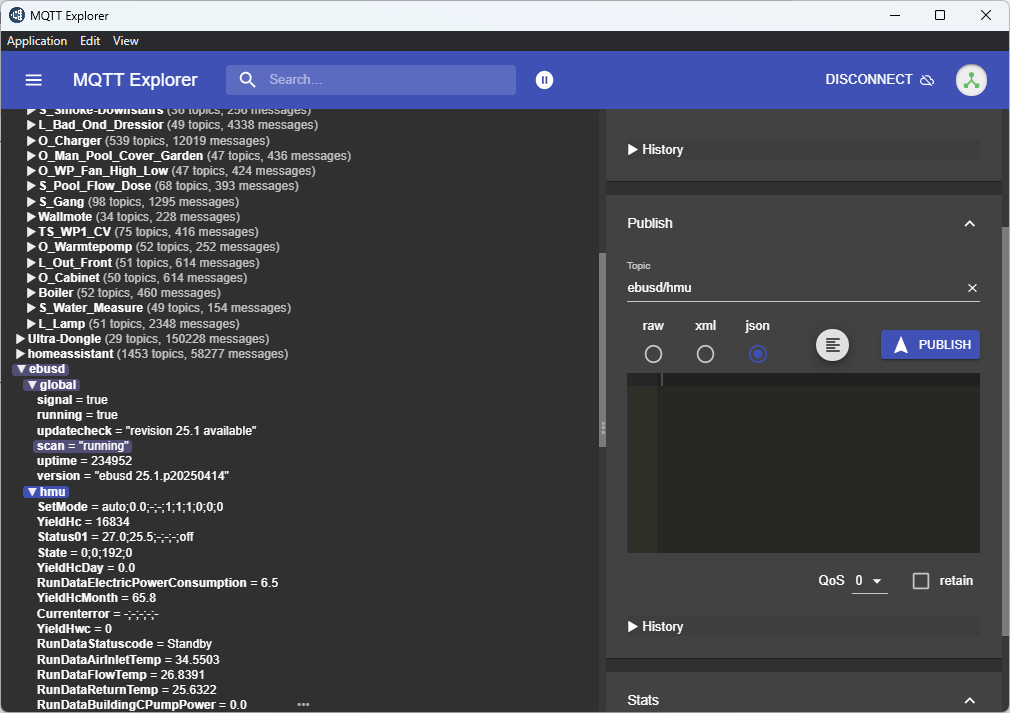Viewport: 1010px width, 713px height.
Task: Pause updates with the pause icon
Action: click(x=544, y=80)
